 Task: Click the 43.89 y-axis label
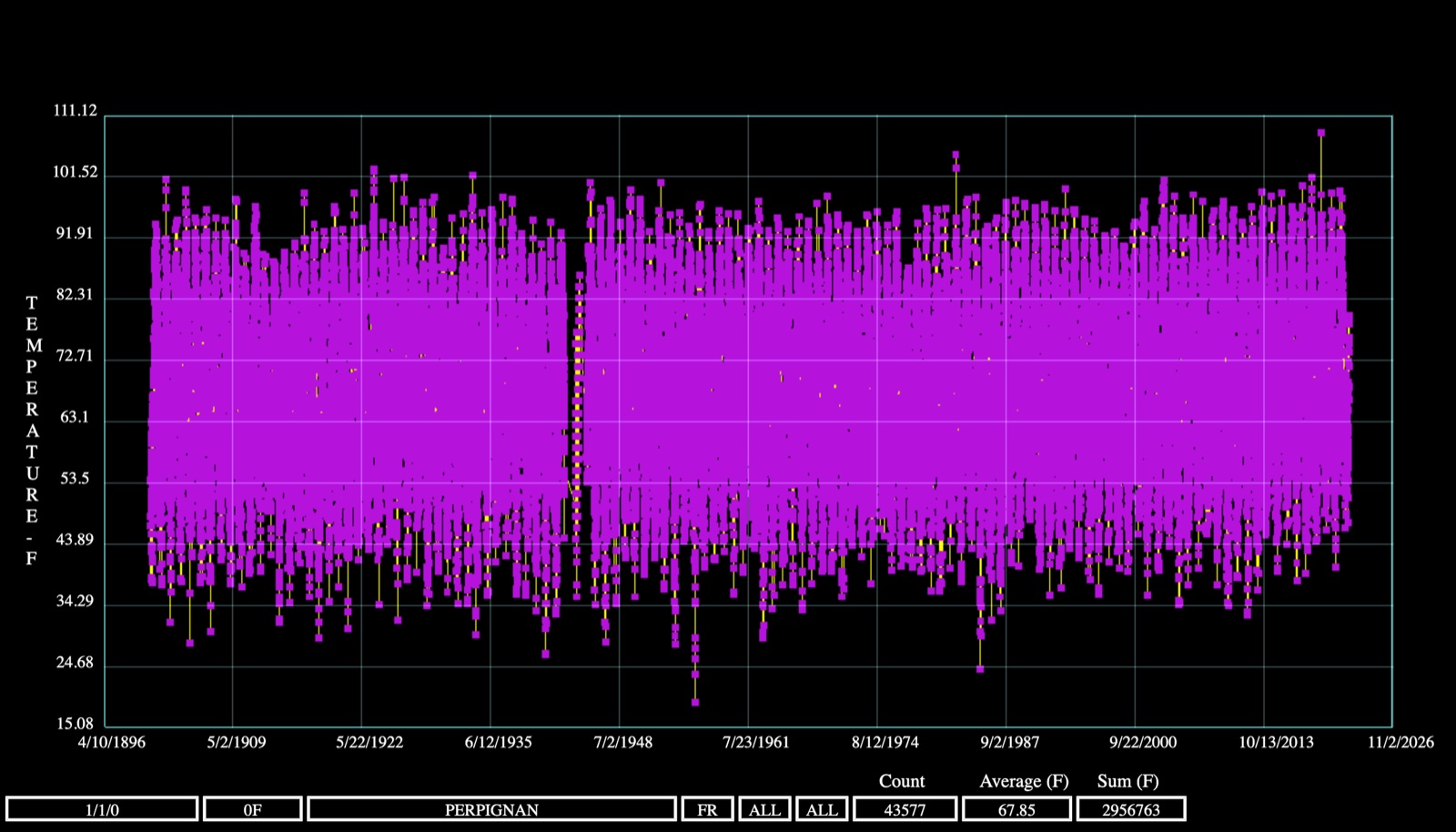[x=75, y=539]
